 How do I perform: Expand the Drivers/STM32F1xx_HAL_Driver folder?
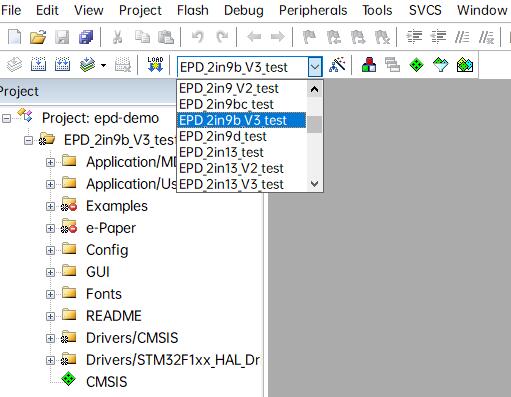[50, 360]
